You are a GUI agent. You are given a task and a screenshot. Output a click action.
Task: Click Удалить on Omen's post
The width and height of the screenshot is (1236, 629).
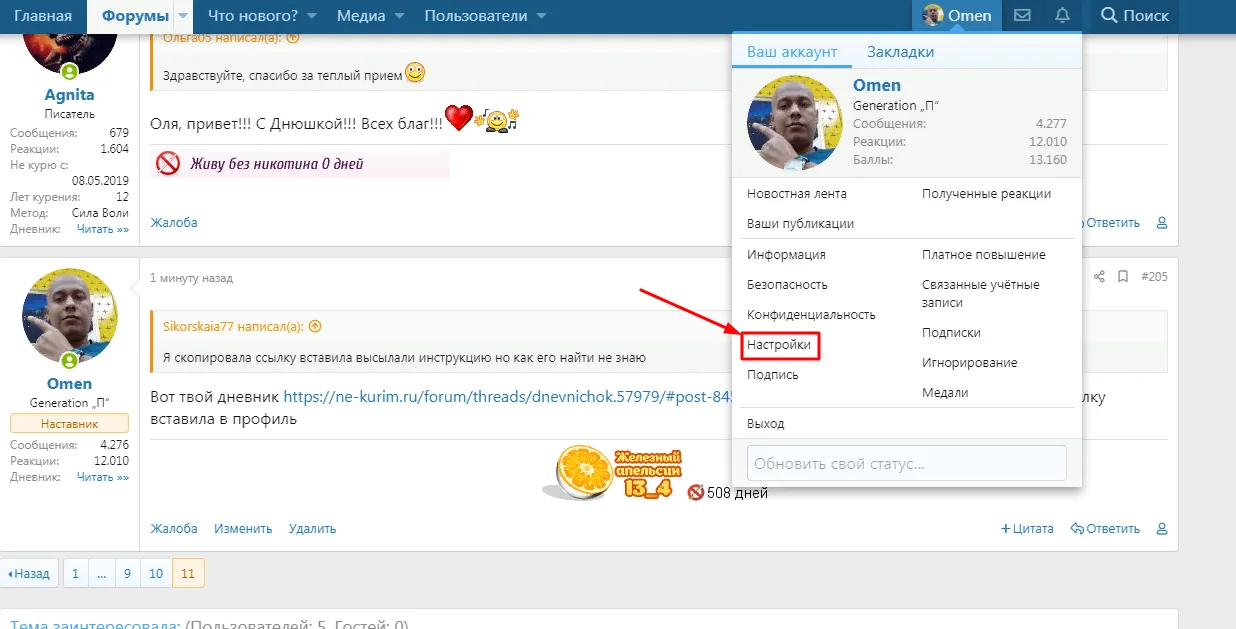313,529
